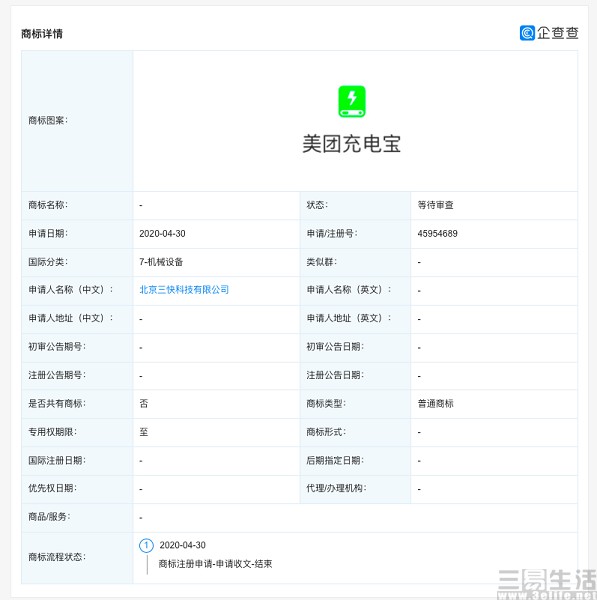Open the 北京三快科技有限公司 applicant link
The width and height of the screenshot is (597, 600).
click(184, 290)
